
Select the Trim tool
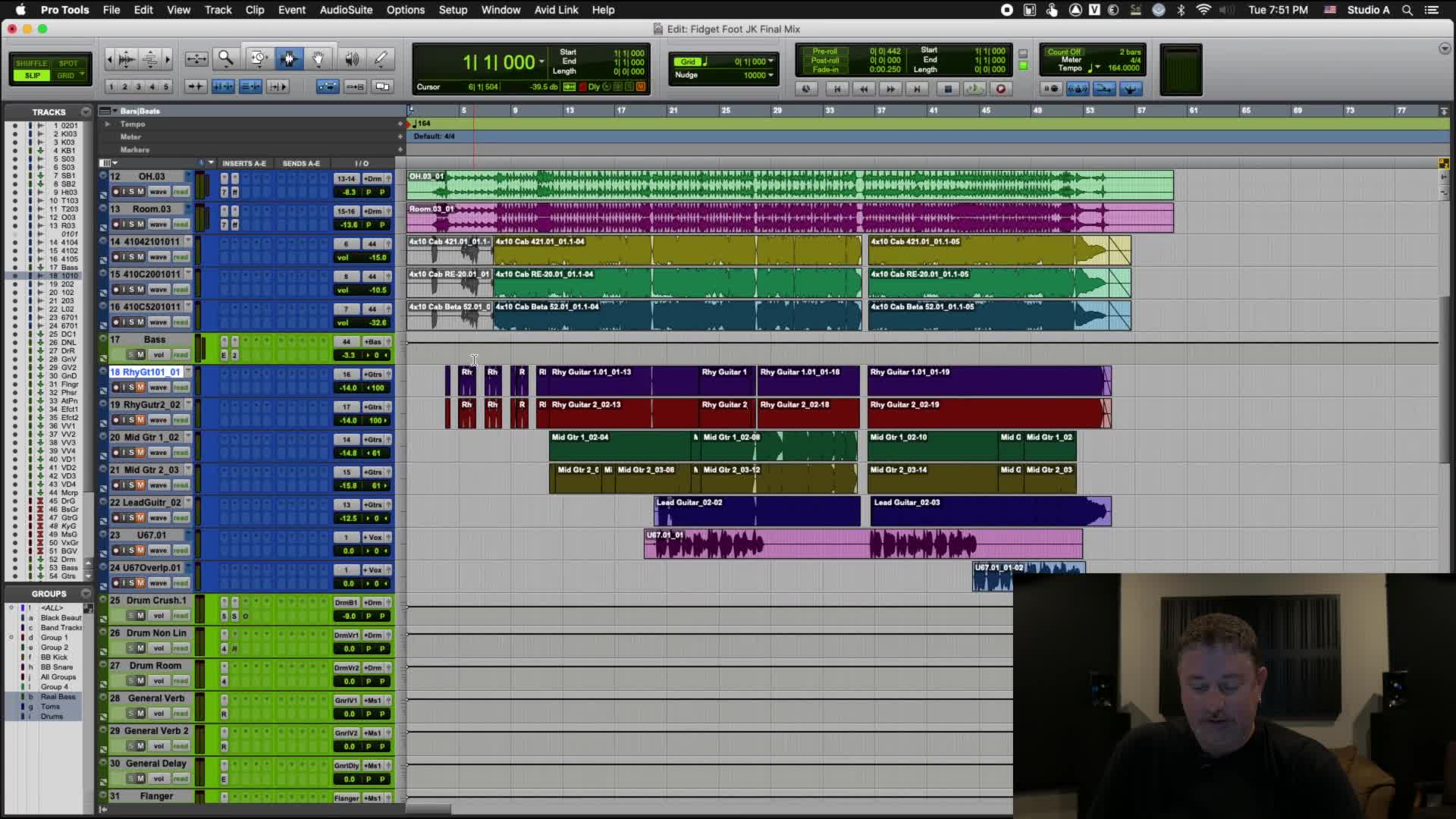coord(259,58)
